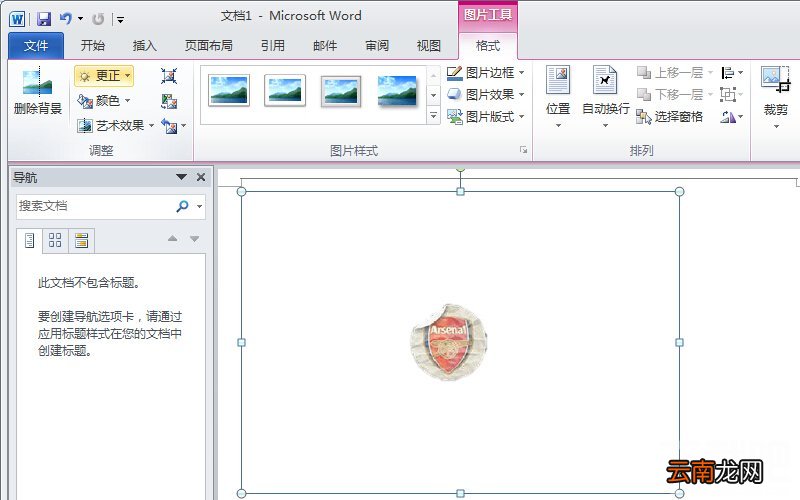Image resolution: width=800 pixels, height=500 pixels.
Task: Switch to the 插入 tab
Action: pos(144,45)
